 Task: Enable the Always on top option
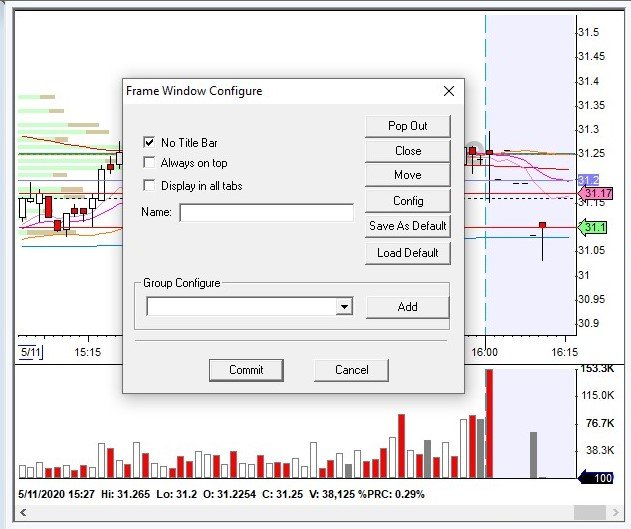(x=150, y=163)
